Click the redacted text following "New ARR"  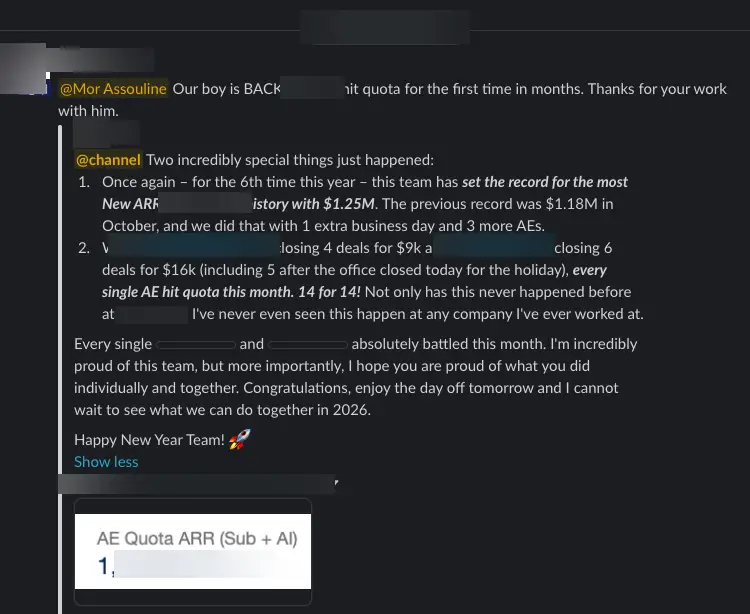pyautogui.click(x=205, y=203)
